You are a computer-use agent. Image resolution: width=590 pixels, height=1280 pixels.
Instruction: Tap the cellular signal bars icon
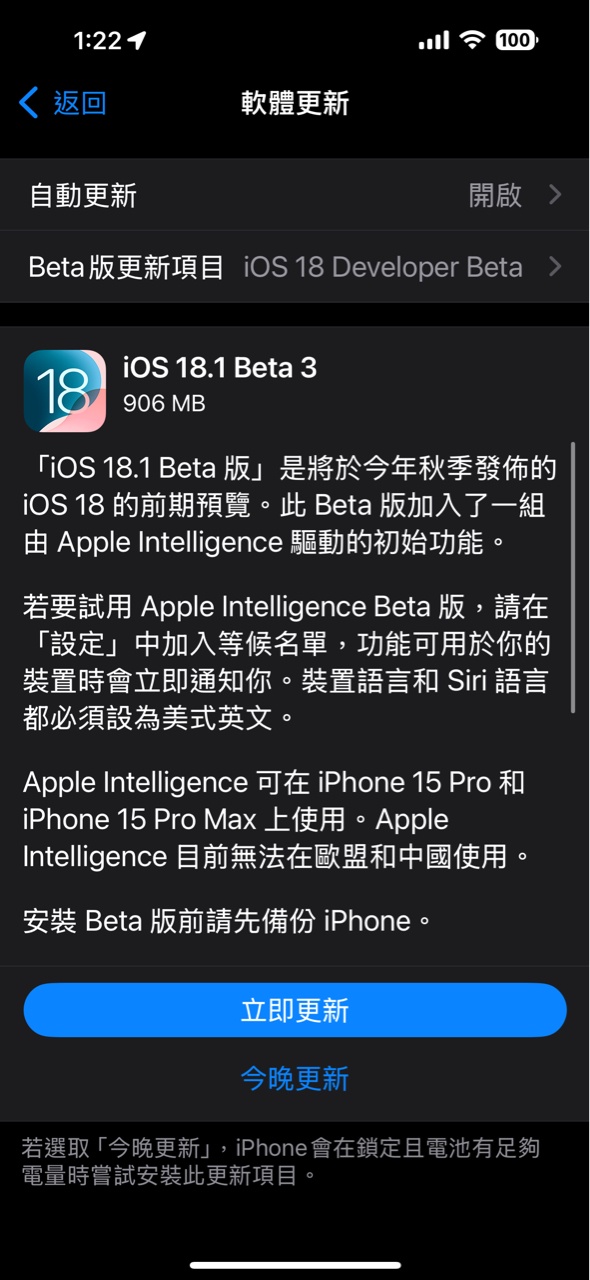pos(433,41)
